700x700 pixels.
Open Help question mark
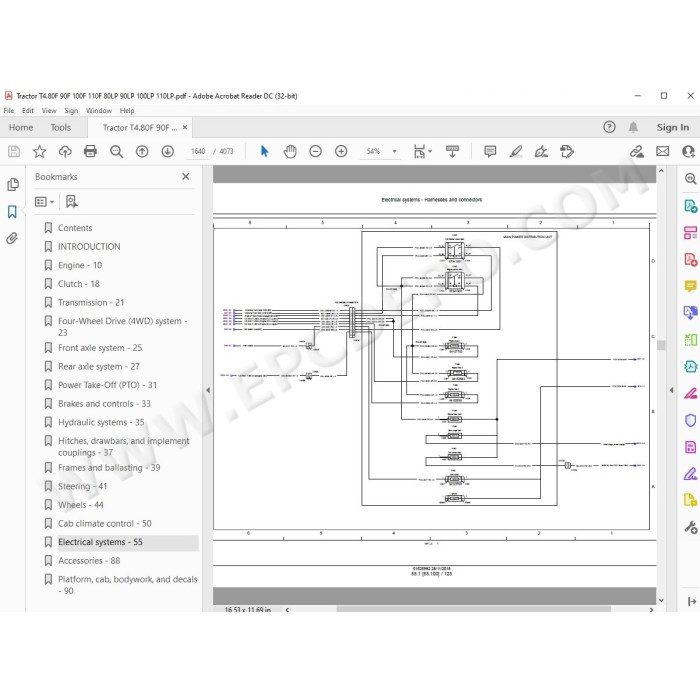(x=609, y=127)
